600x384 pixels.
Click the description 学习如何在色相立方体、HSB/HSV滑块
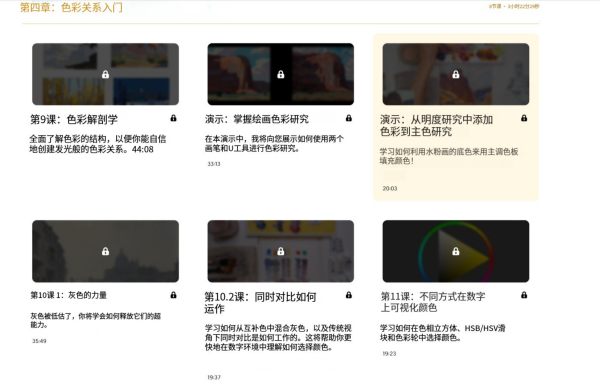click(x=443, y=333)
